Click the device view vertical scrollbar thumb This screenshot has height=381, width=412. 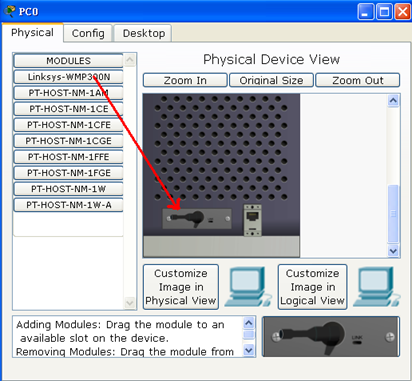[393, 214]
